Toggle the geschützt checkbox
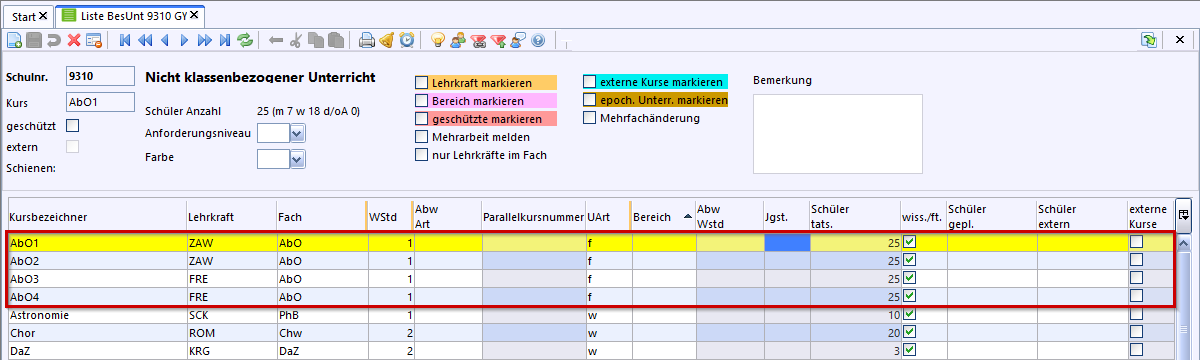This screenshot has height=360, width=1200. point(72,126)
